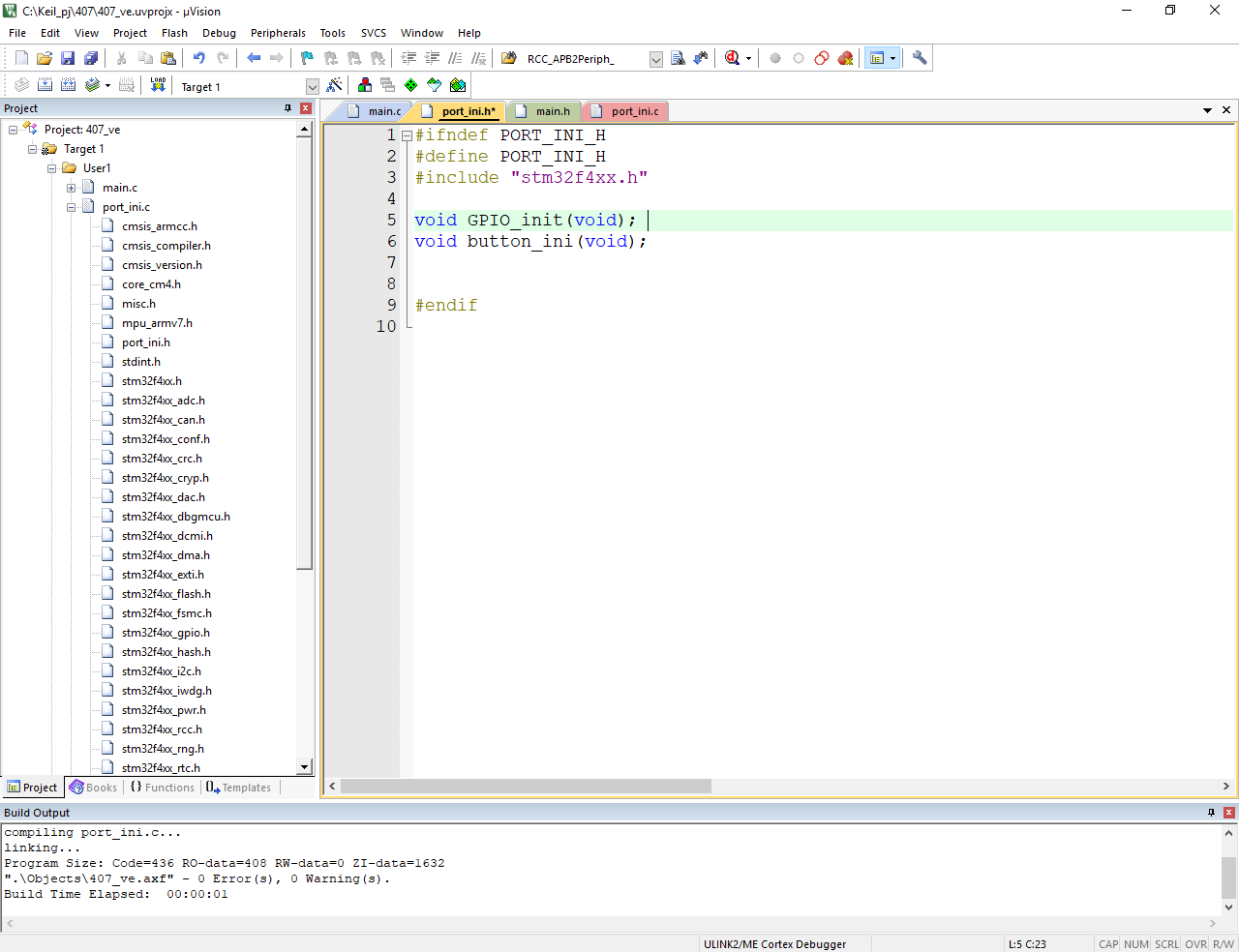This screenshot has width=1239, height=952.
Task: Toggle the Project window view button
Action: click(x=877, y=58)
